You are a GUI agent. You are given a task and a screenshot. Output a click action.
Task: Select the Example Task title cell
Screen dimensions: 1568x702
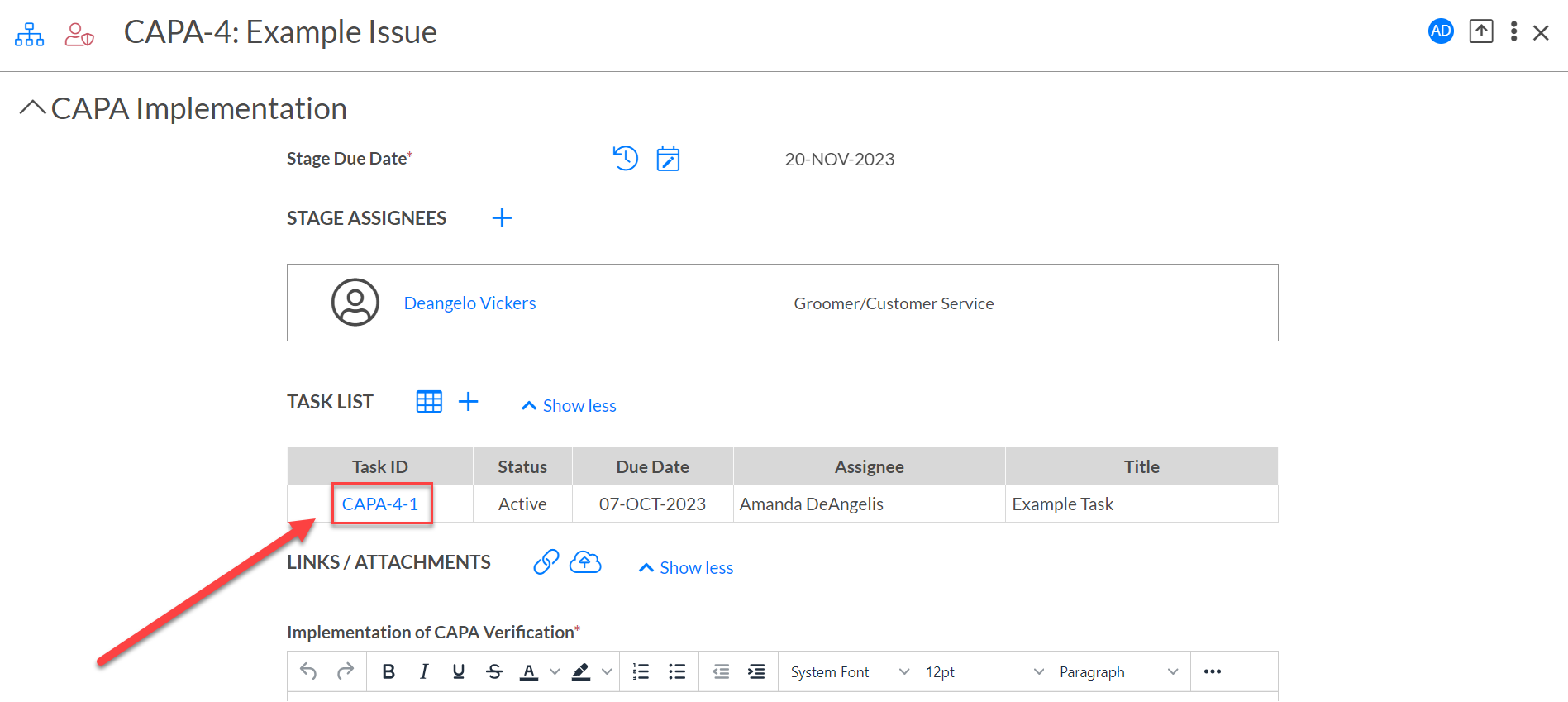1141,504
